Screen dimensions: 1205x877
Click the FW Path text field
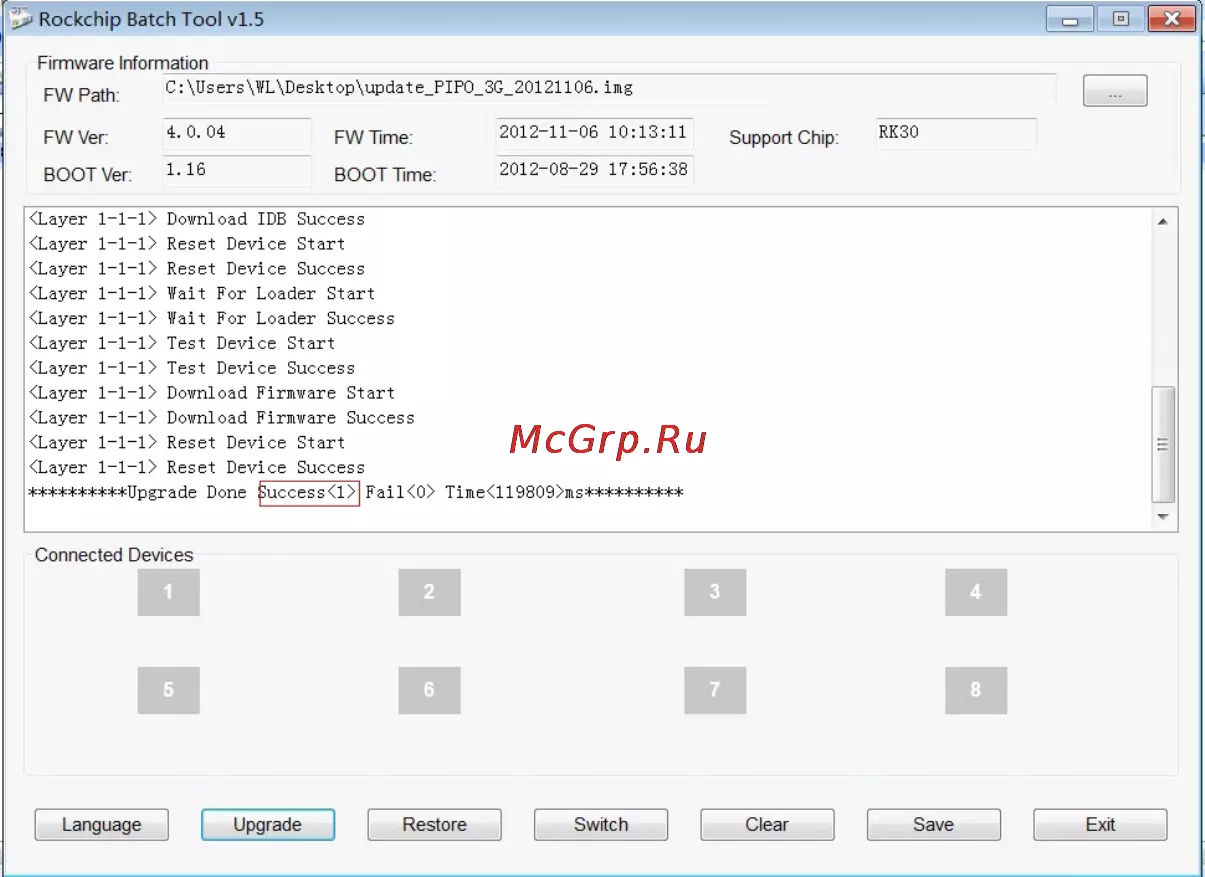pos(608,89)
